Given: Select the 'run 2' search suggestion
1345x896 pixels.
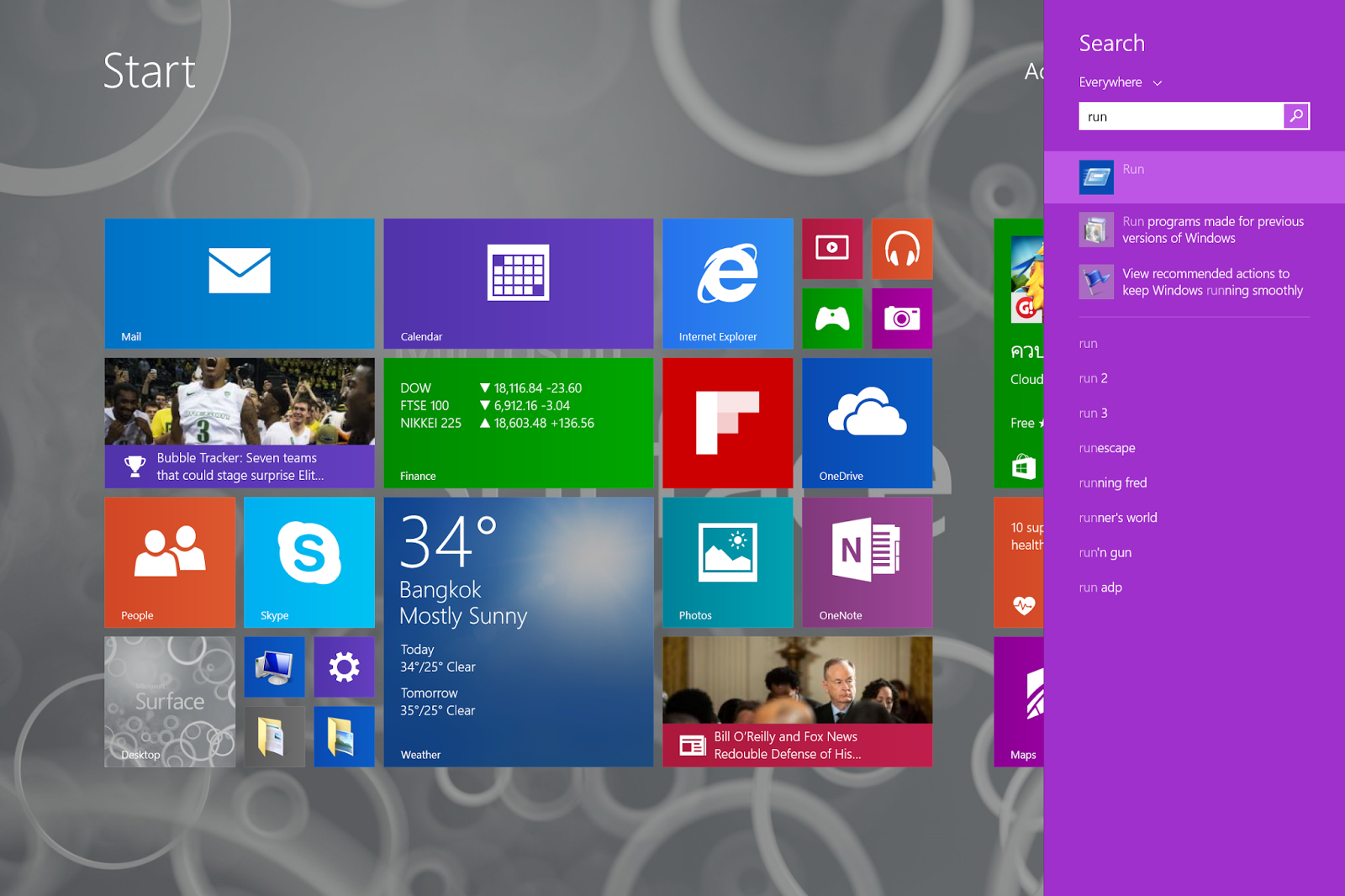Looking at the screenshot, I should 1094,378.
